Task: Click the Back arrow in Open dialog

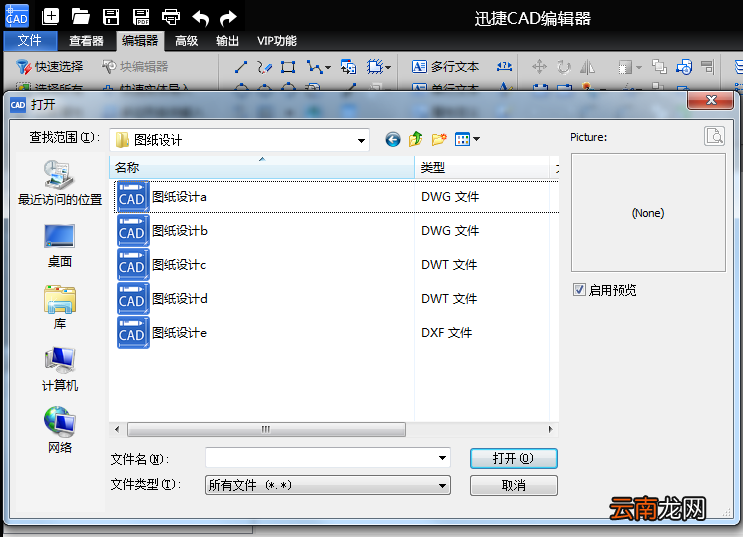Action: pos(393,139)
